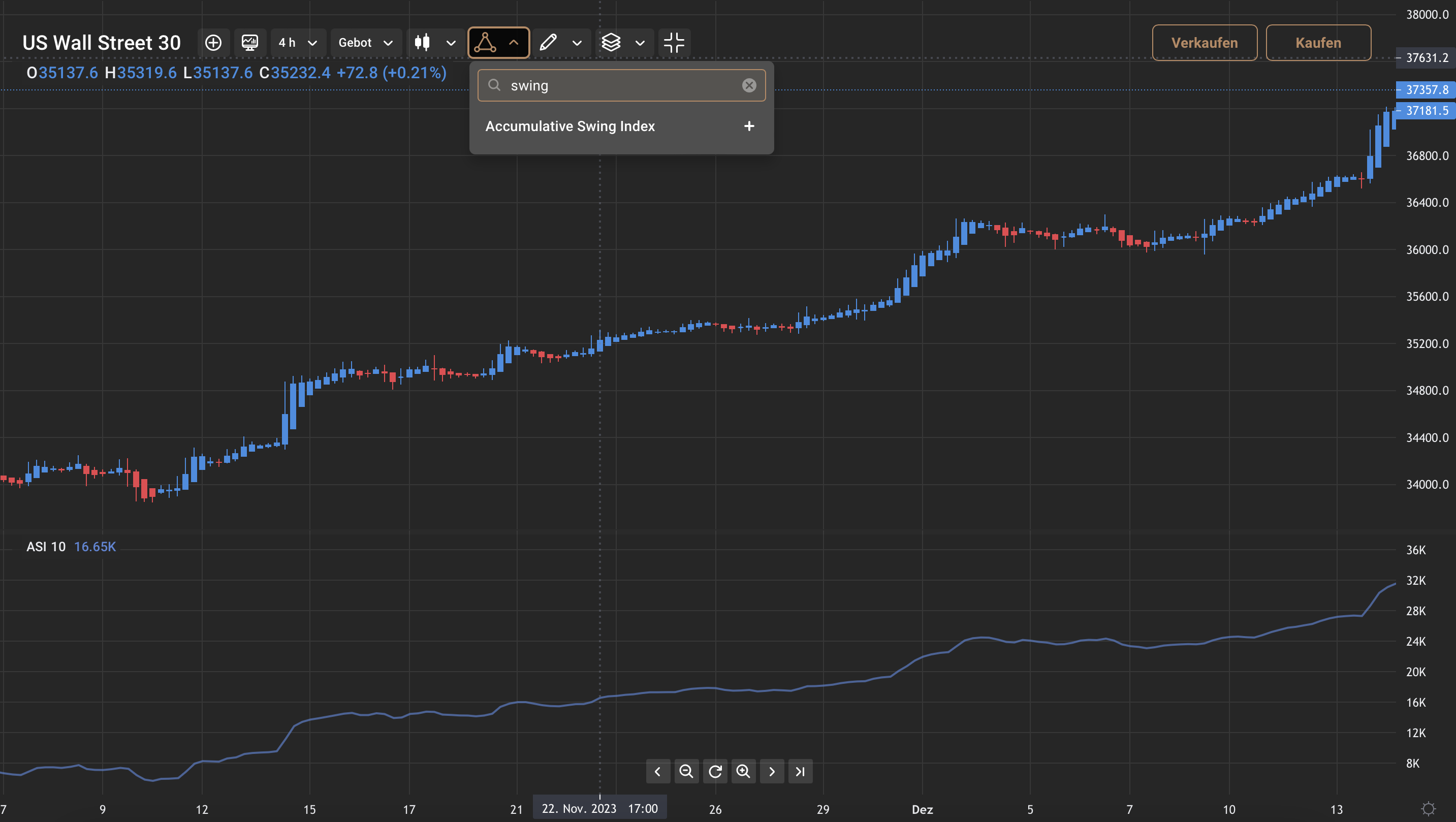Move chart left with back arrow
The image size is (1456, 822).
[x=658, y=771]
